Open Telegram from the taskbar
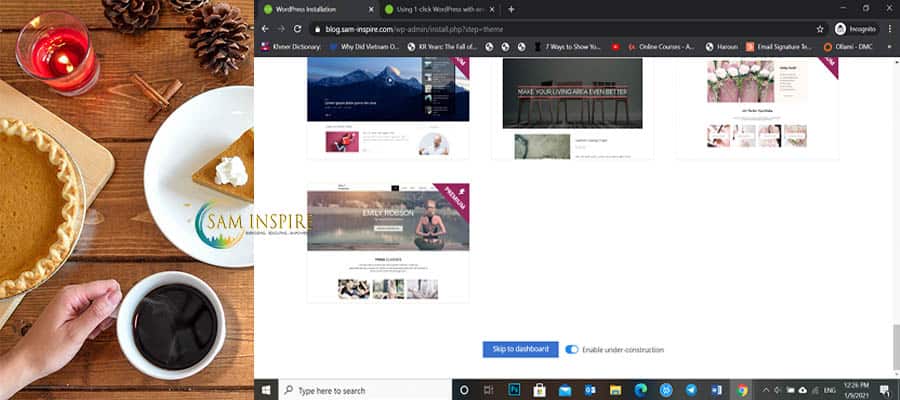The width and height of the screenshot is (900, 400). pyautogui.click(x=691, y=390)
